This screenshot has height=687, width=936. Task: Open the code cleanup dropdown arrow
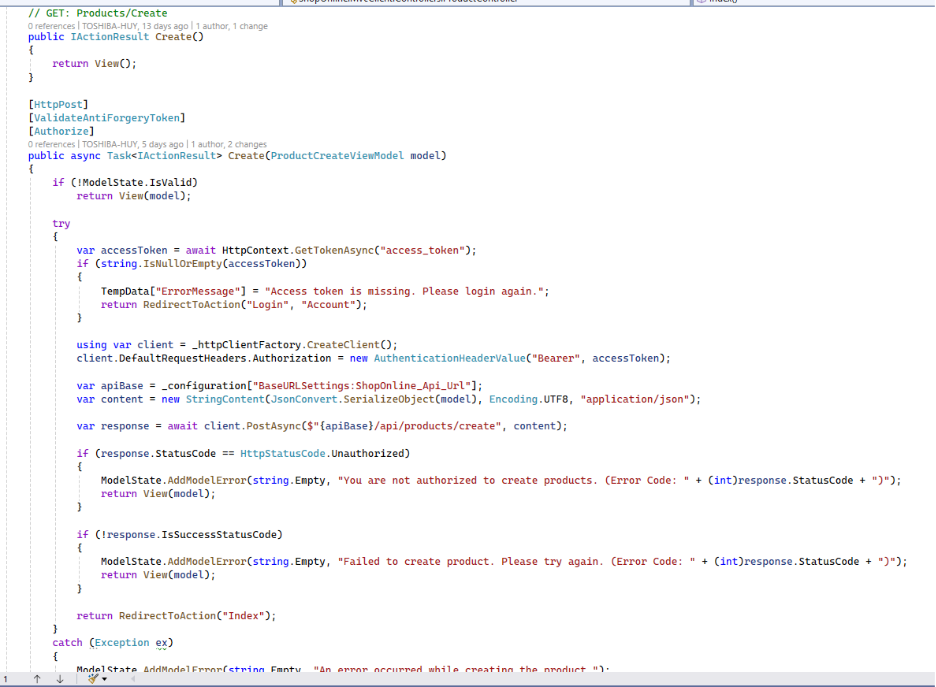click(104, 678)
